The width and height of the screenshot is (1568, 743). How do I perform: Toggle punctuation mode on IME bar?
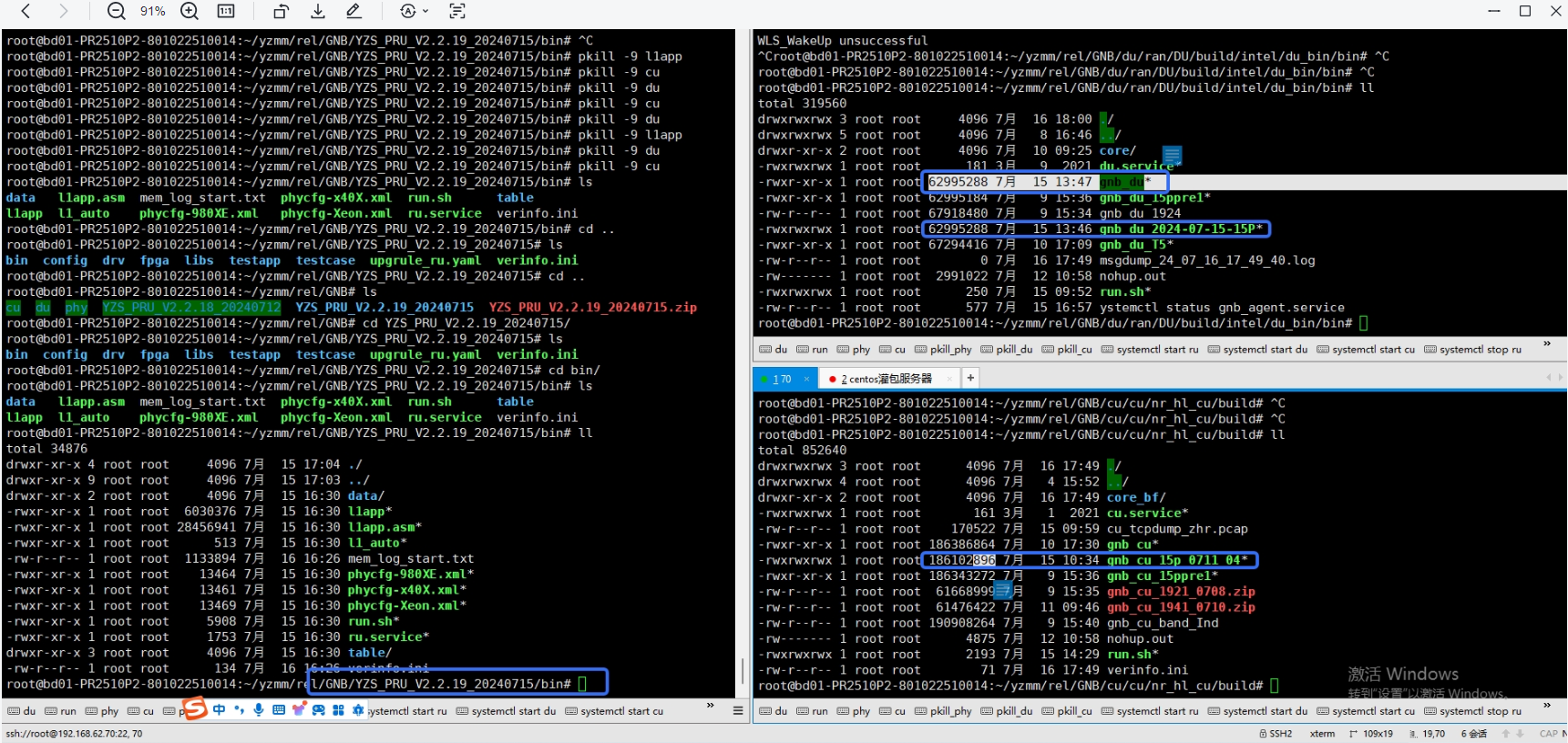click(239, 709)
